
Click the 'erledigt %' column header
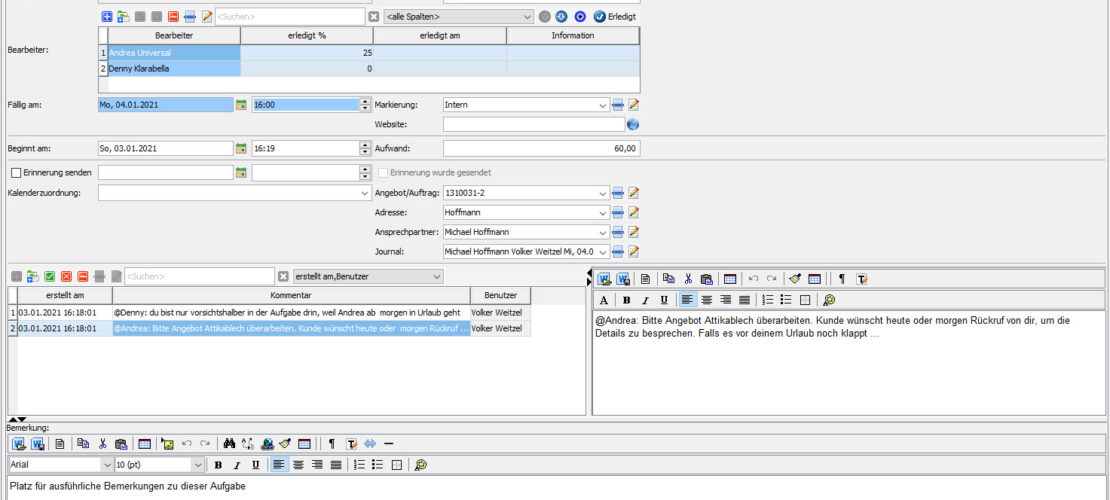coord(307,36)
